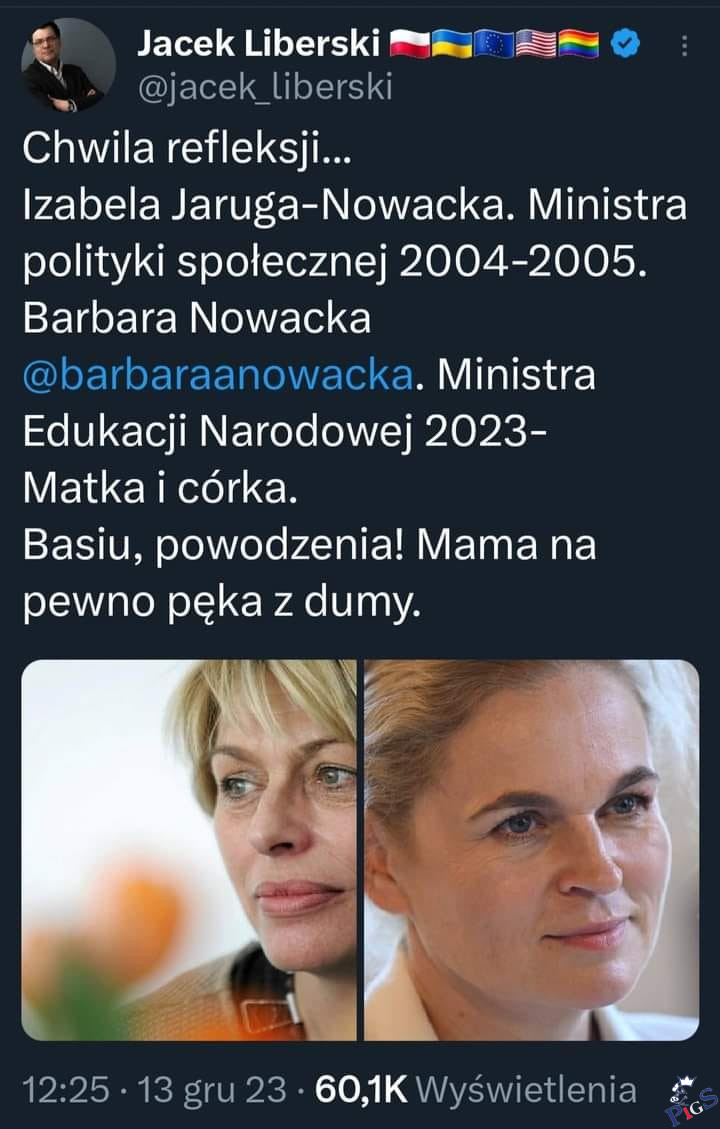The width and height of the screenshot is (720, 1129).
Task: Click the Polish flag emoji
Action: [x=408, y=43]
